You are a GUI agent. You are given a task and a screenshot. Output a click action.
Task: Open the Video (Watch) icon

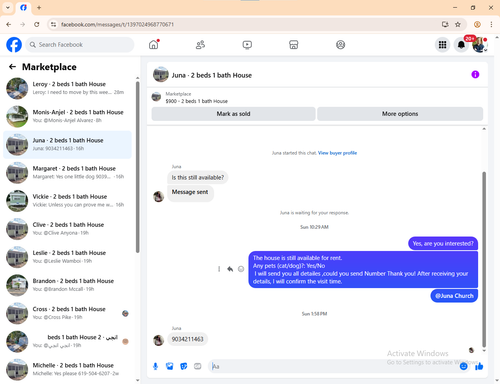247,45
